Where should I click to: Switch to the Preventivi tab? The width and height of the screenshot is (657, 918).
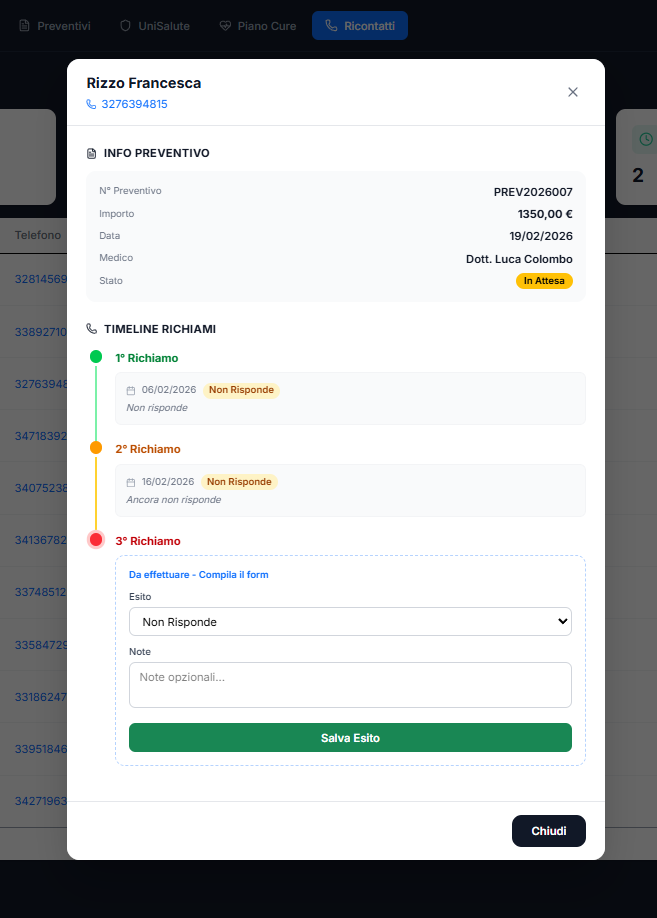click(x=55, y=26)
